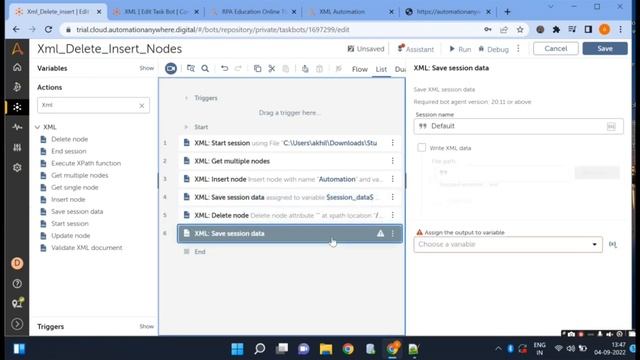
Task: Enable the Write XML data checkbox
Action: tap(422, 148)
